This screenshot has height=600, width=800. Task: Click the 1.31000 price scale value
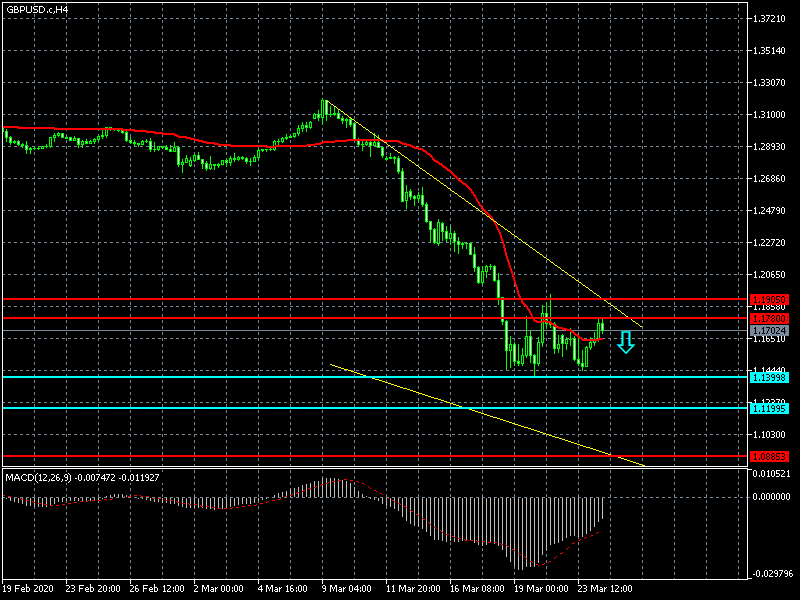770,115
